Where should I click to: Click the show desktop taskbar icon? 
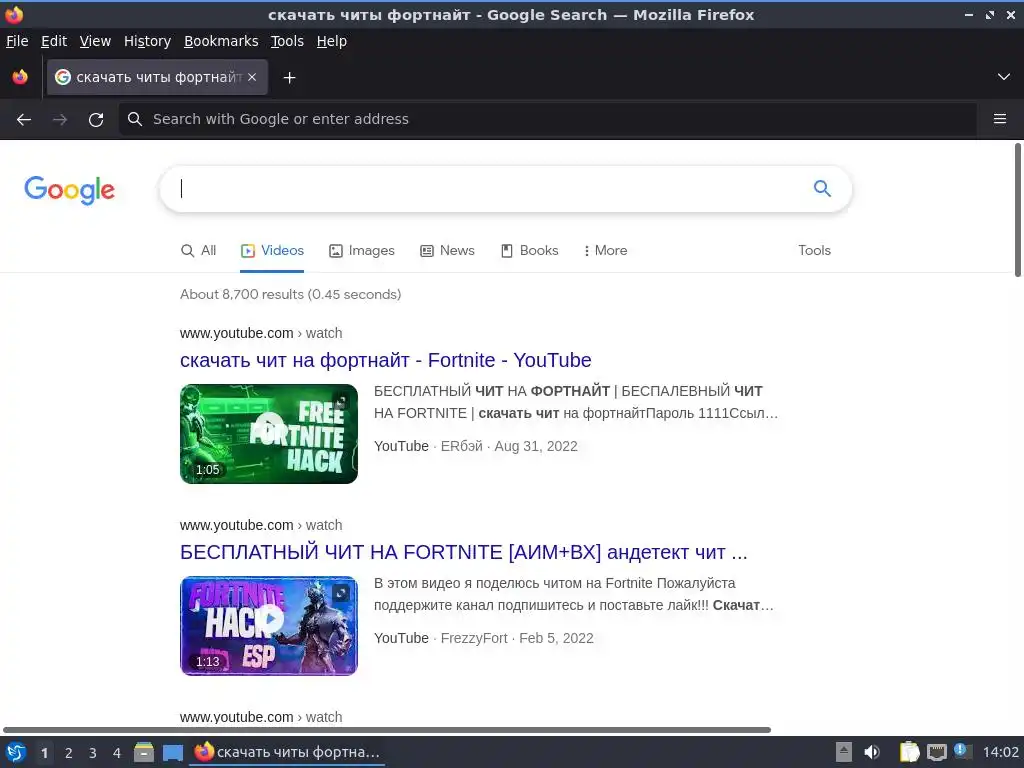pyautogui.click(x=173, y=753)
